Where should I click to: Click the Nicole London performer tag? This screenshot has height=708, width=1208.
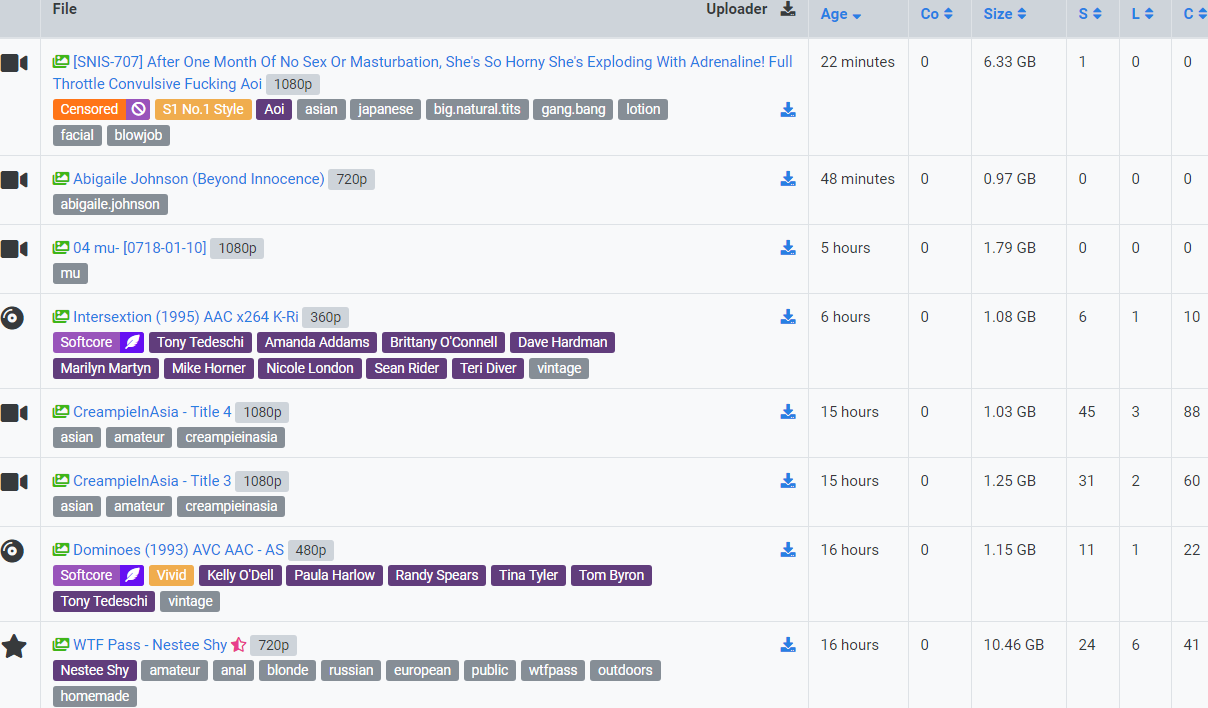310,369
